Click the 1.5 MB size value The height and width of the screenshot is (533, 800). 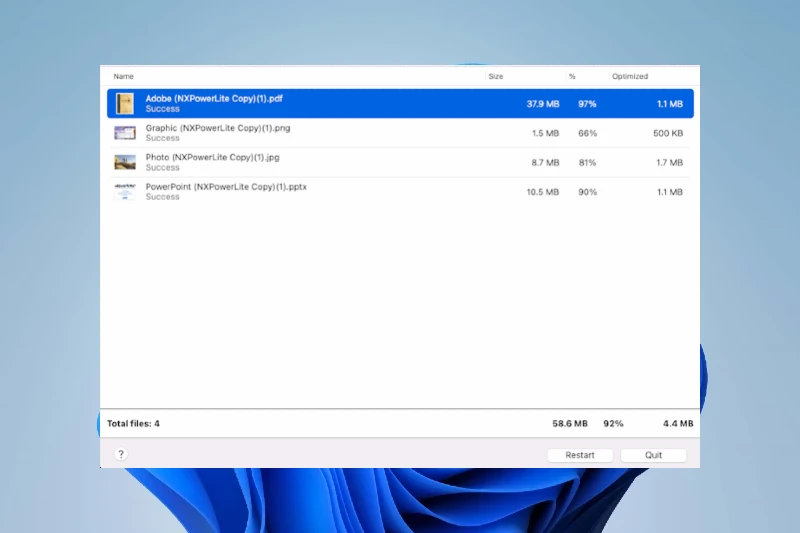pos(545,133)
